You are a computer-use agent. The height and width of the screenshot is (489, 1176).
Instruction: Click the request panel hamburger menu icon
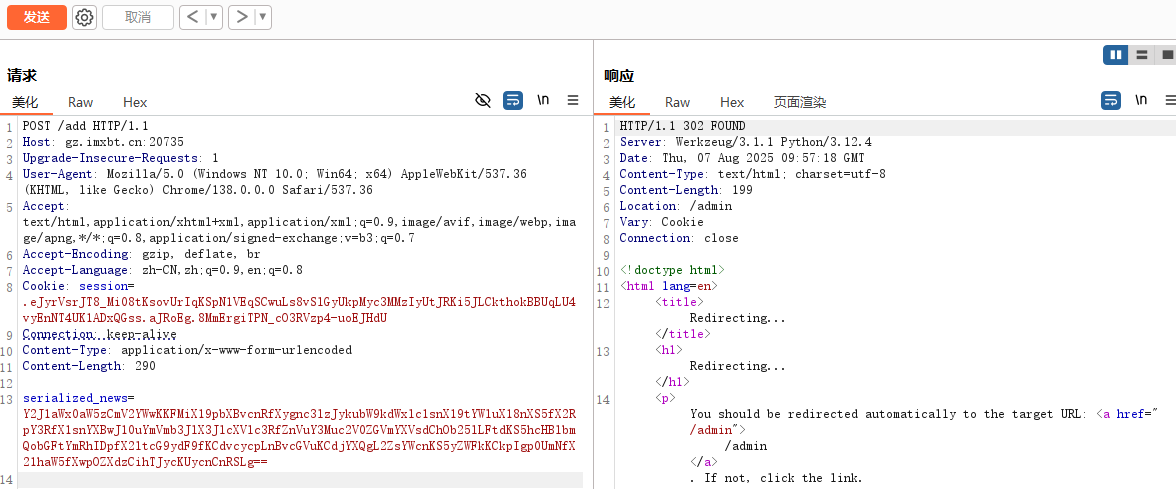point(573,100)
